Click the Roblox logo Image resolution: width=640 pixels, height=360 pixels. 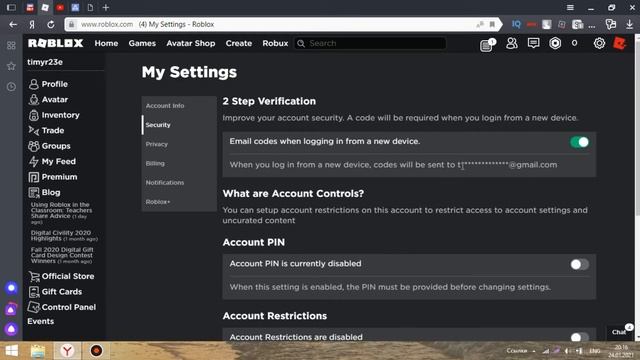tap(56, 43)
